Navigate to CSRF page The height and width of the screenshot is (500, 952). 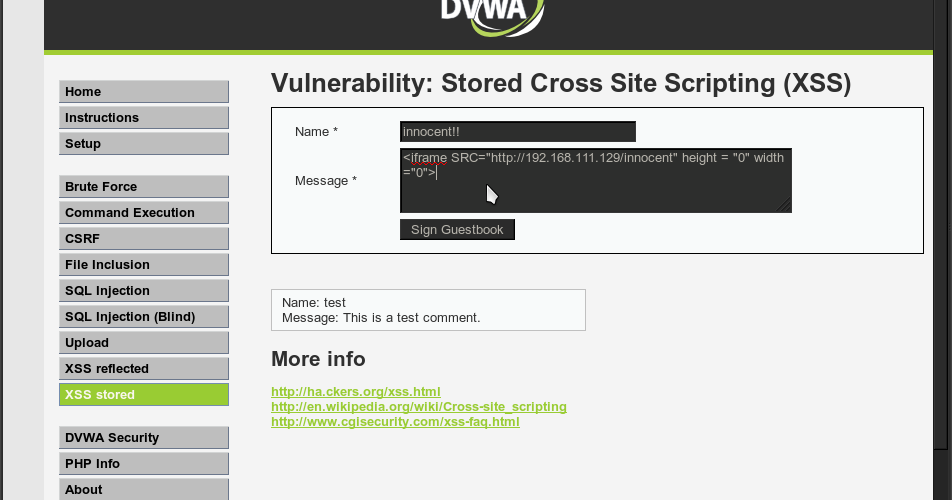click(144, 239)
